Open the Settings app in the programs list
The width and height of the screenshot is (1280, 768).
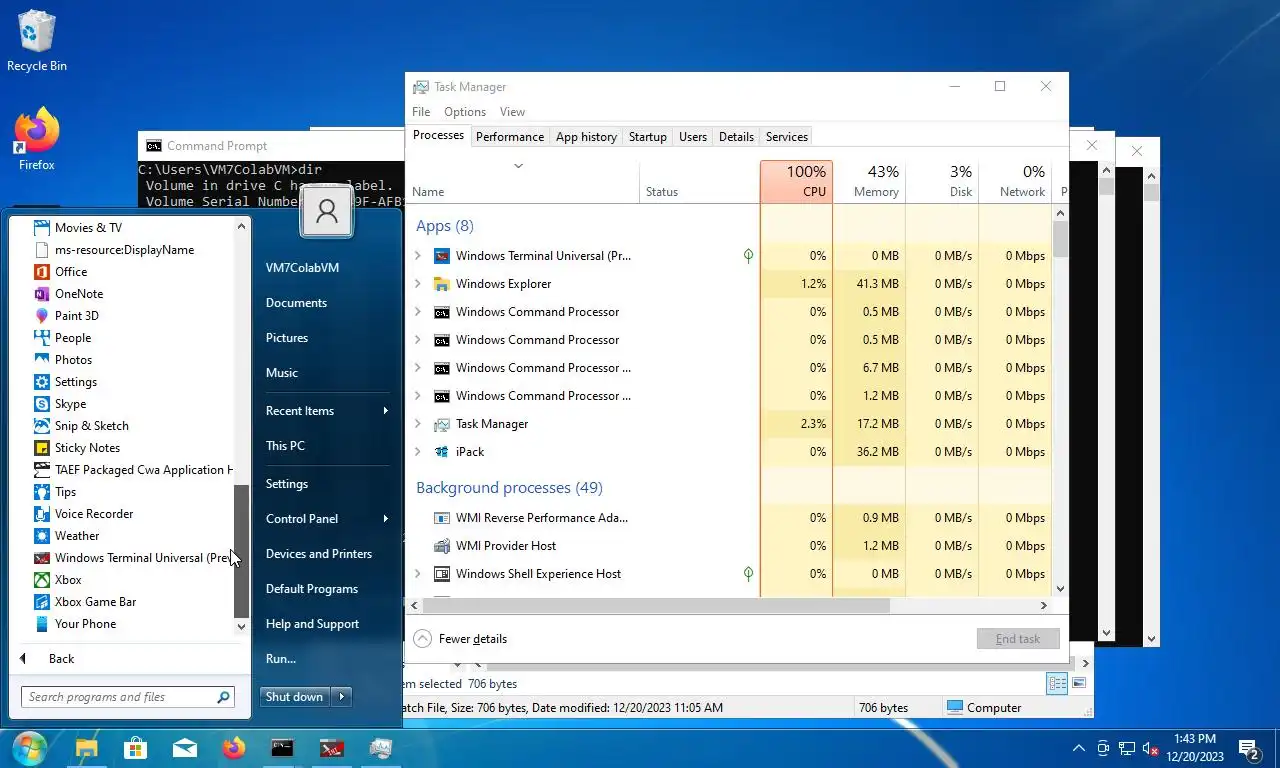[x=76, y=382]
